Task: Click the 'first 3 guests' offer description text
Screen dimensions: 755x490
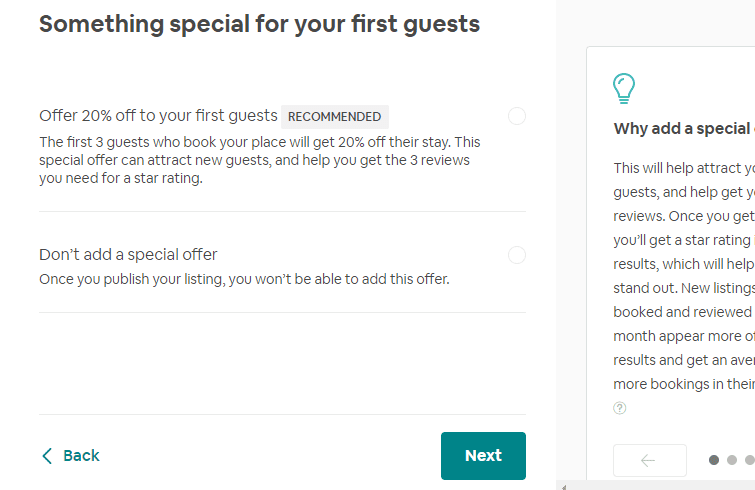Action: click(x=260, y=160)
